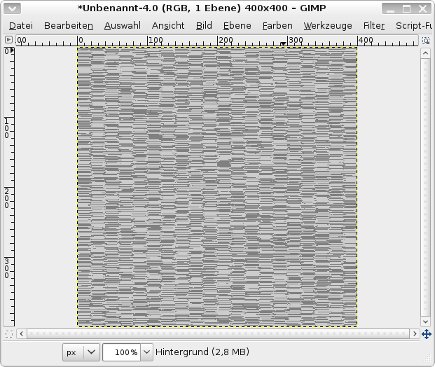This screenshot has width=435, height=367.
Task: Maximize the GIMP window
Action: 407,9
